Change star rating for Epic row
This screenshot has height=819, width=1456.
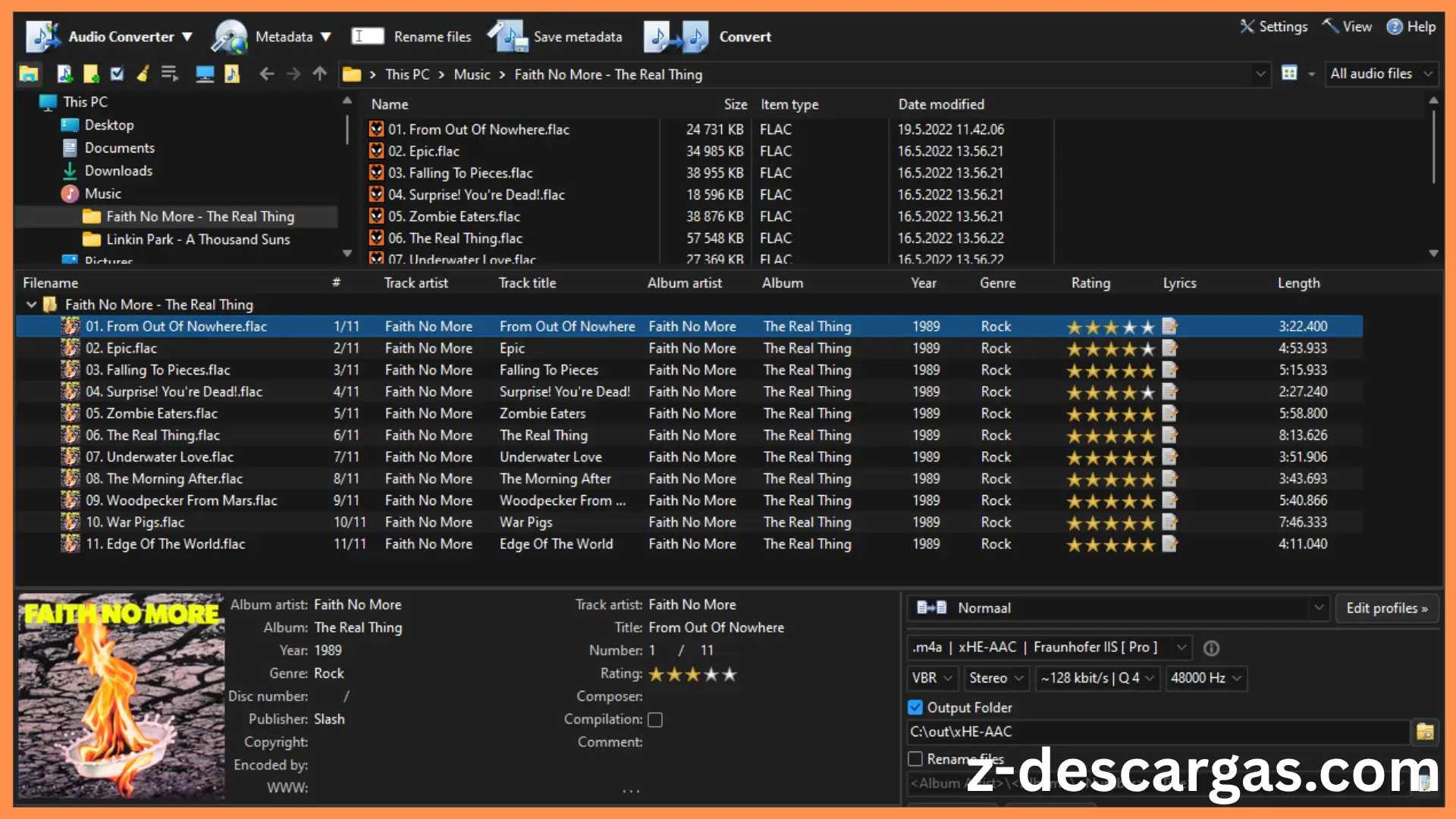tap(1111, 349)
